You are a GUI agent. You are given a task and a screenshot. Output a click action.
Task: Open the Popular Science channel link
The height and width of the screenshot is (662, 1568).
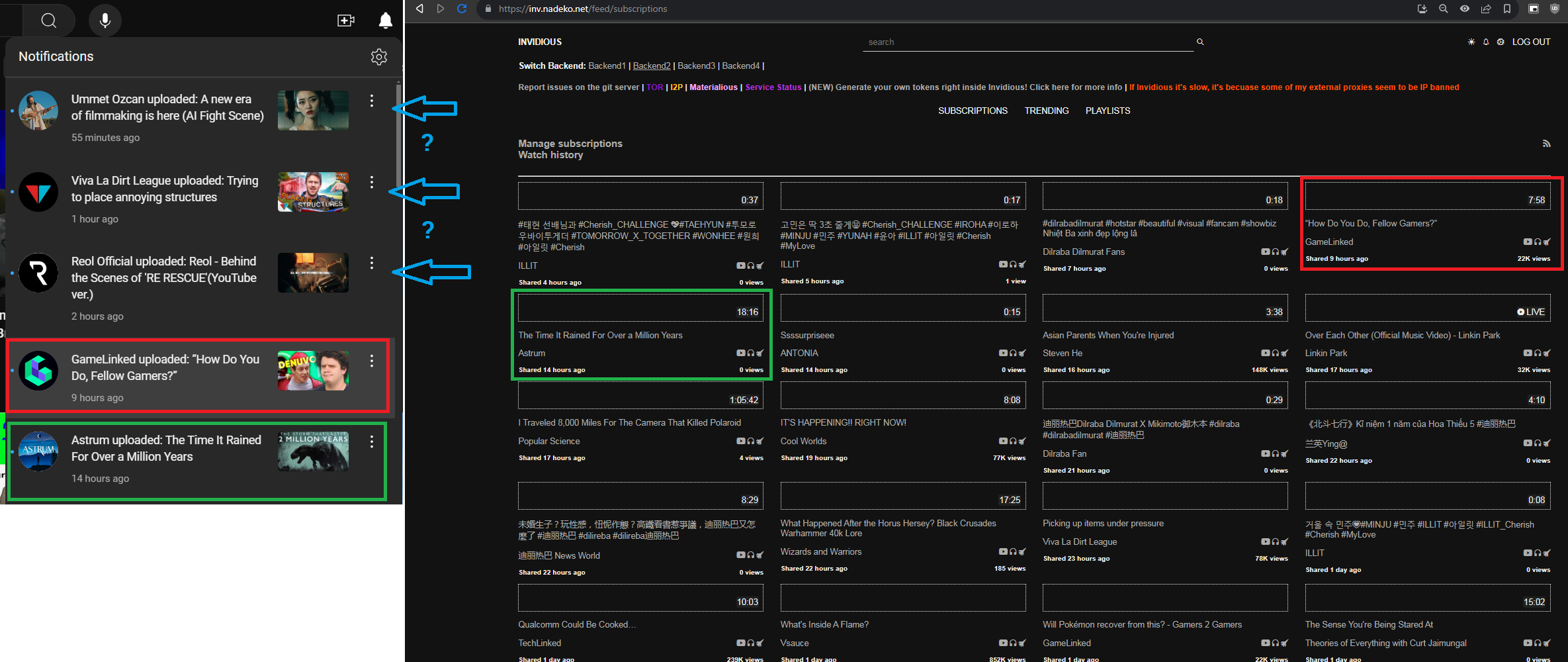point(548,442)
